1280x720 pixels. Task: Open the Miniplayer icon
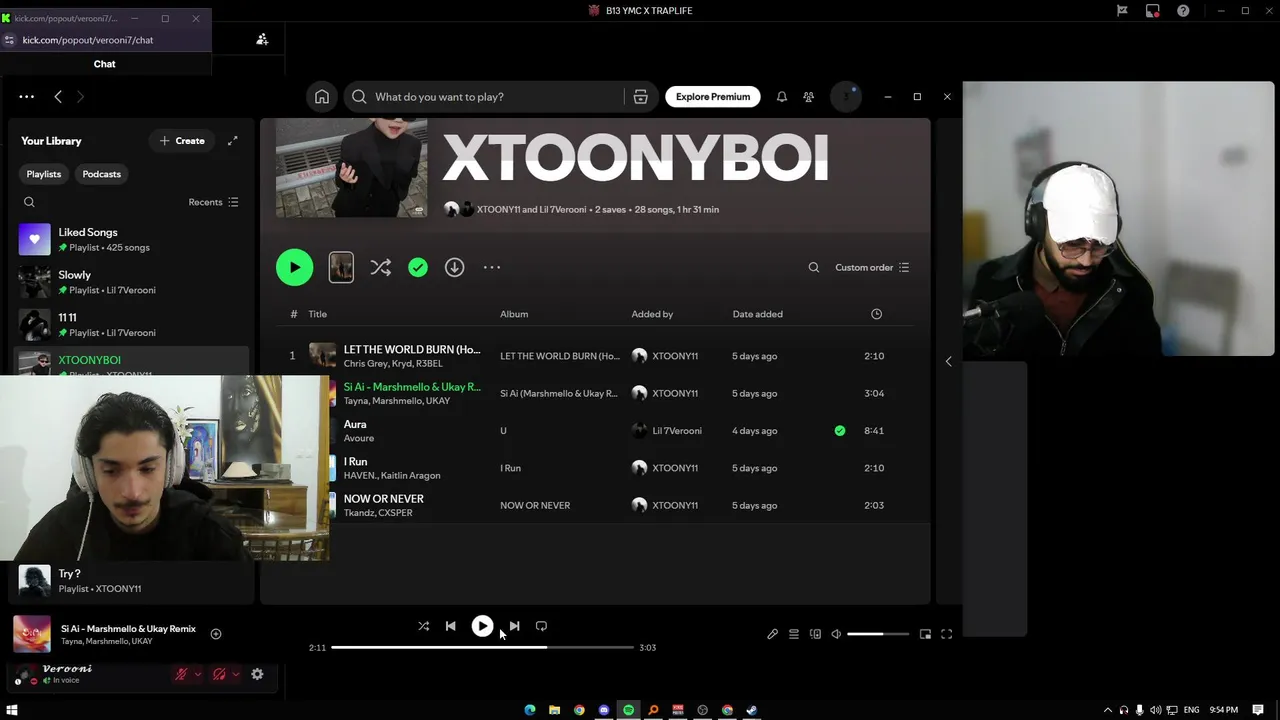tap(925, 634)
